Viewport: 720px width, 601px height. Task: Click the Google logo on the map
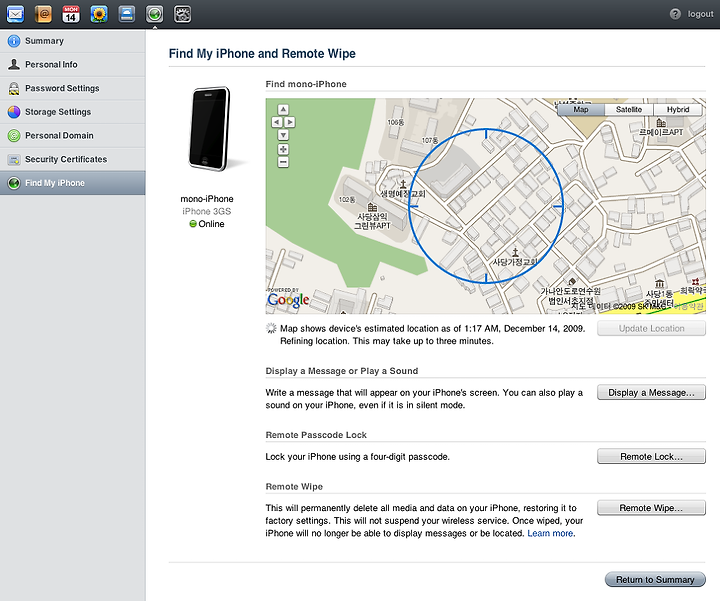pyautogui.click(x=288, y=300)
